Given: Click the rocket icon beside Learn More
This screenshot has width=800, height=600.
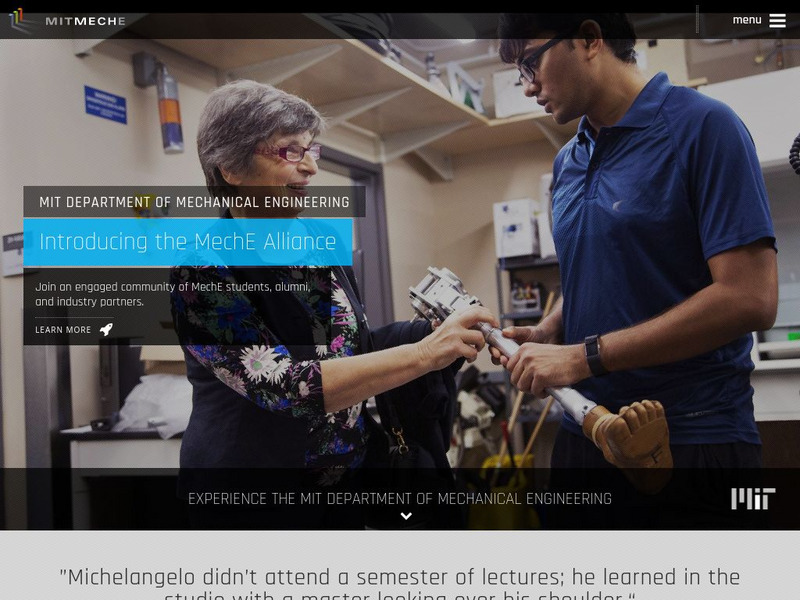Looking at the screenshot, I should tap(106, 330).
